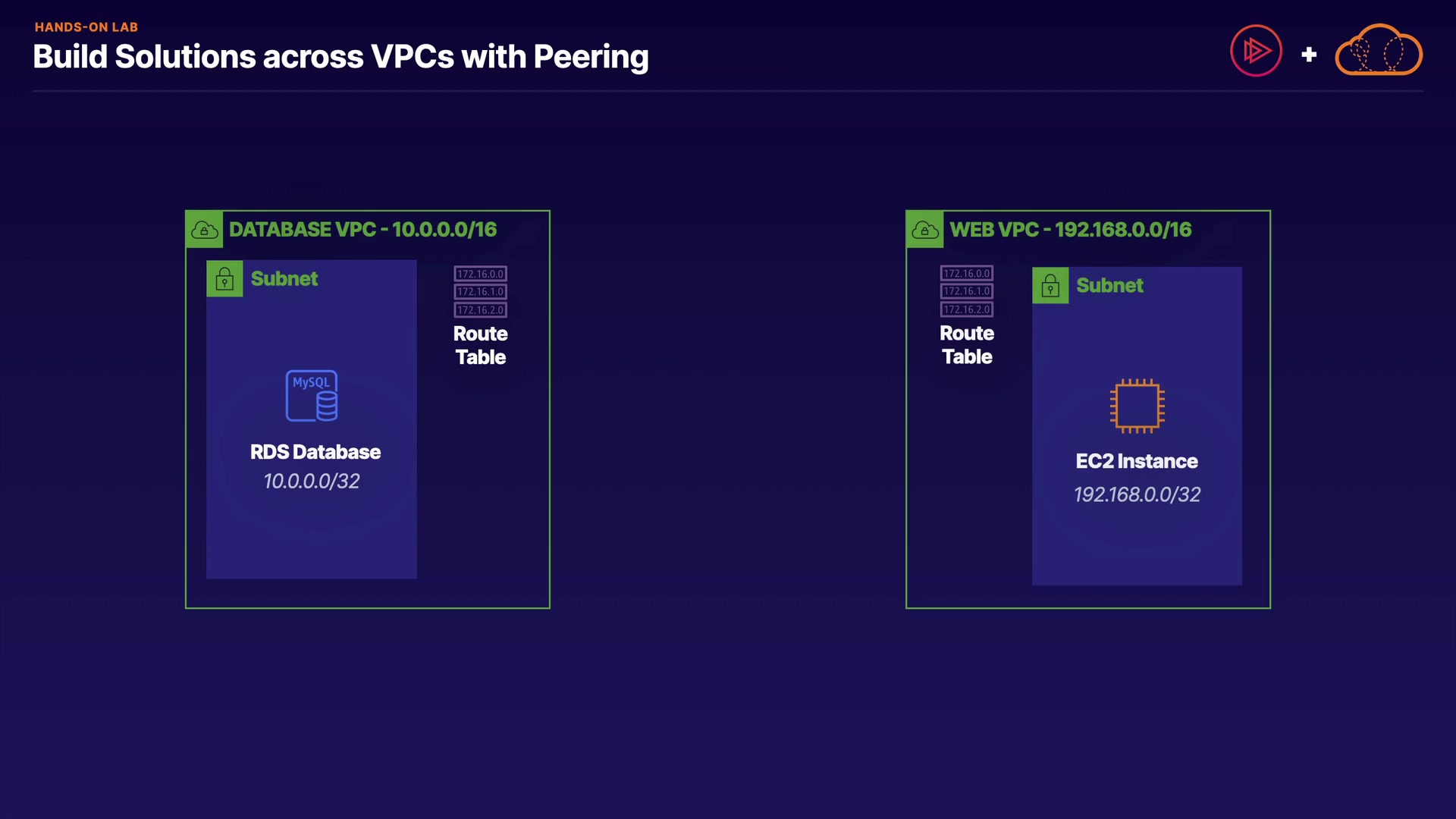Click the Database subnet lock icon

pos(224,279)
